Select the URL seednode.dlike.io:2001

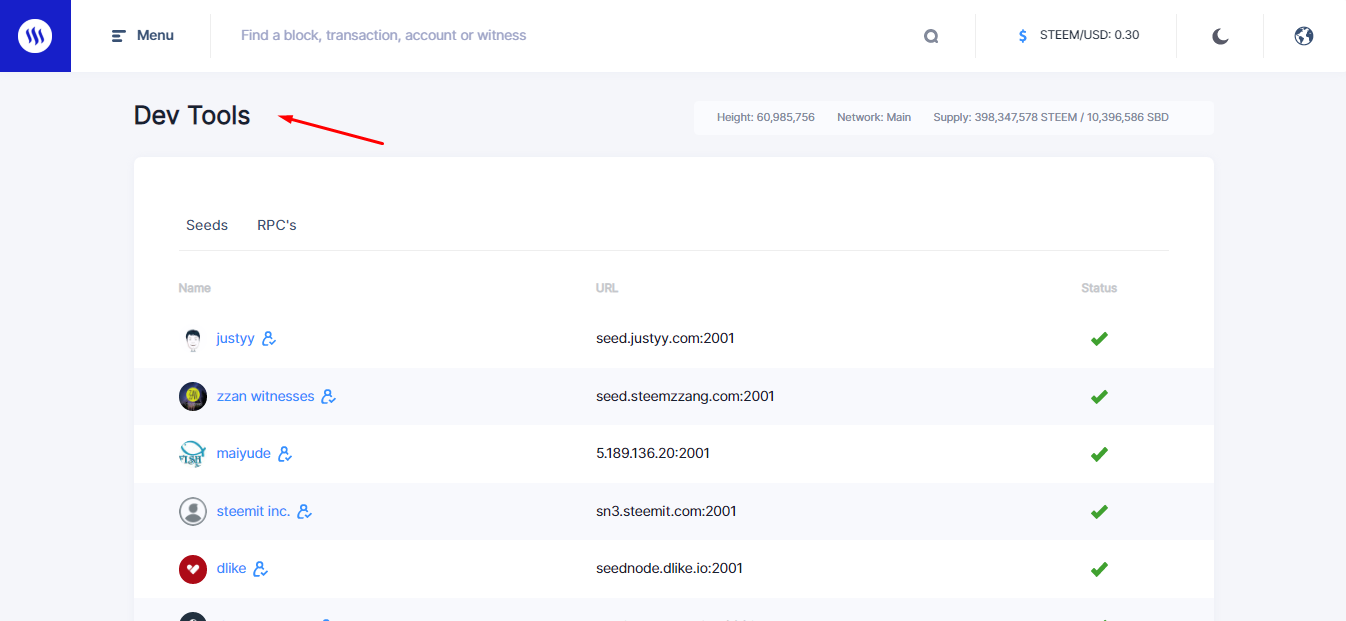tap(669, 568)
